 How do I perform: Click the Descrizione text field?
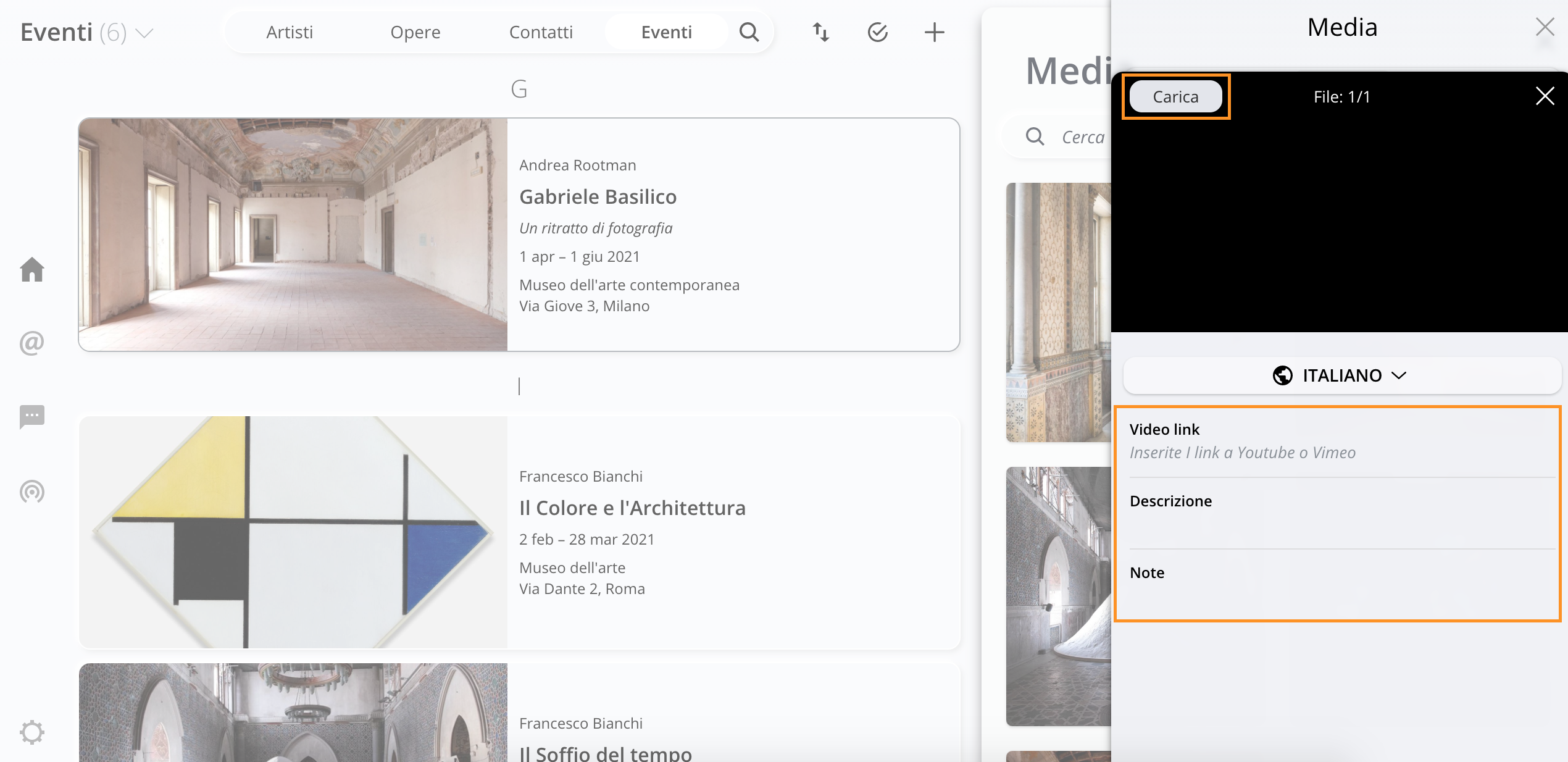pos(1340,526)
